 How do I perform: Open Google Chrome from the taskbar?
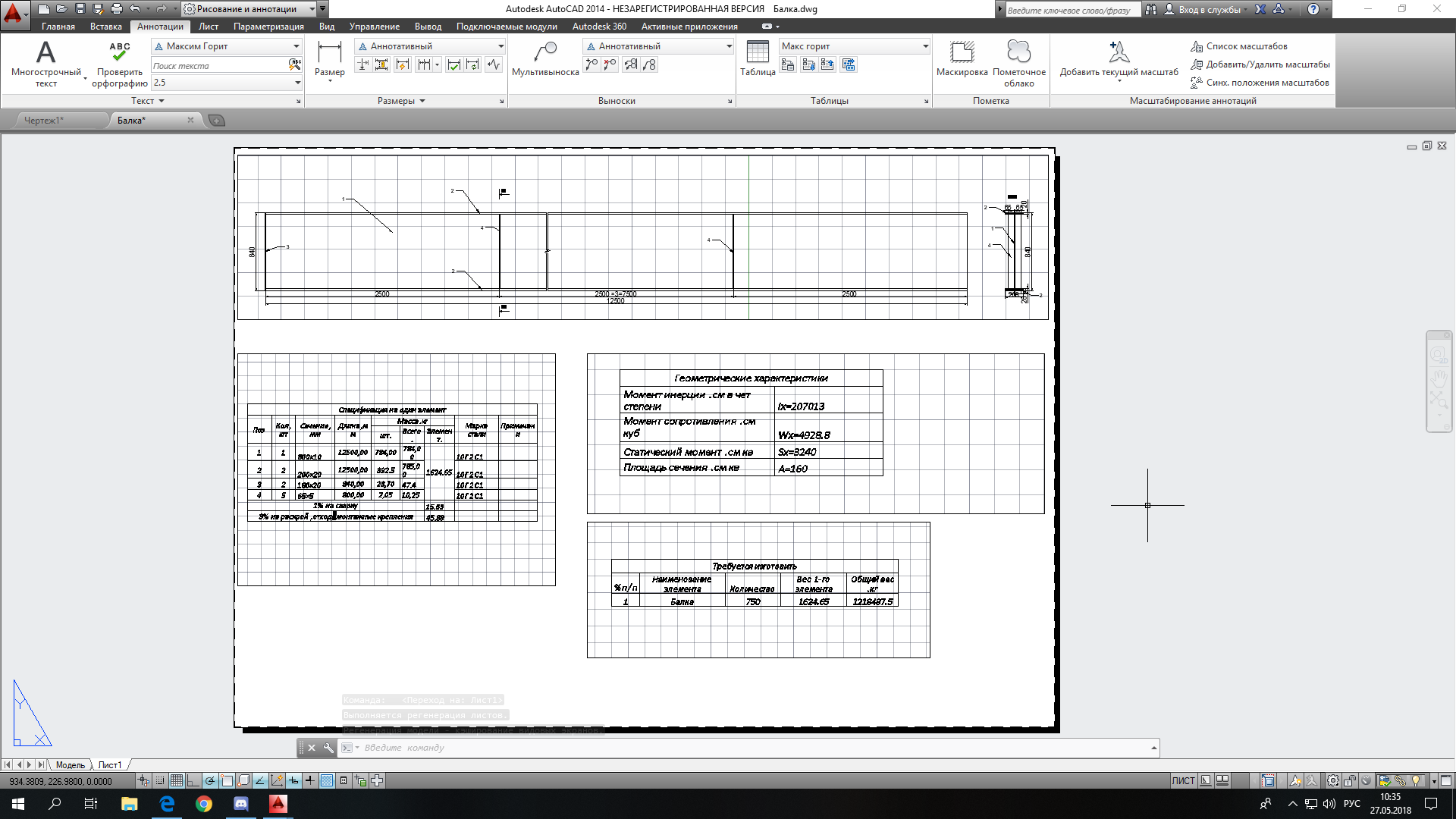point(204,804)
